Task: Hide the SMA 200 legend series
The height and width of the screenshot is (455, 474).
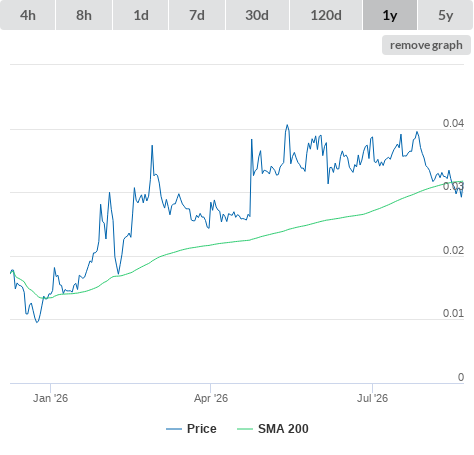Action: [283, 429]
